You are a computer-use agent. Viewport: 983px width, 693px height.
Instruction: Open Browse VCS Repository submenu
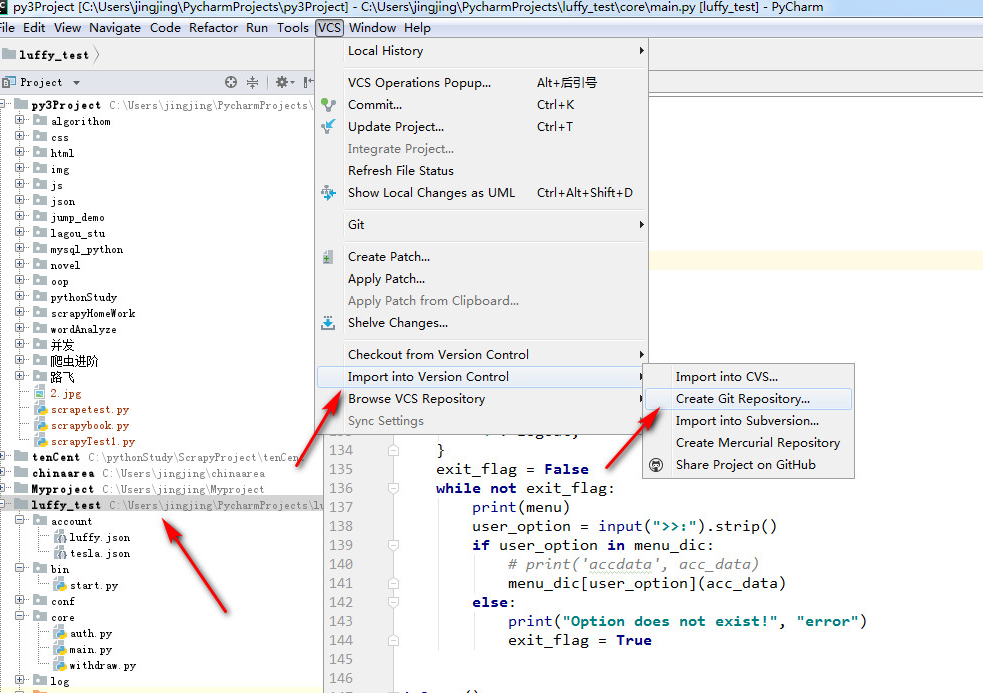point(481,399)
